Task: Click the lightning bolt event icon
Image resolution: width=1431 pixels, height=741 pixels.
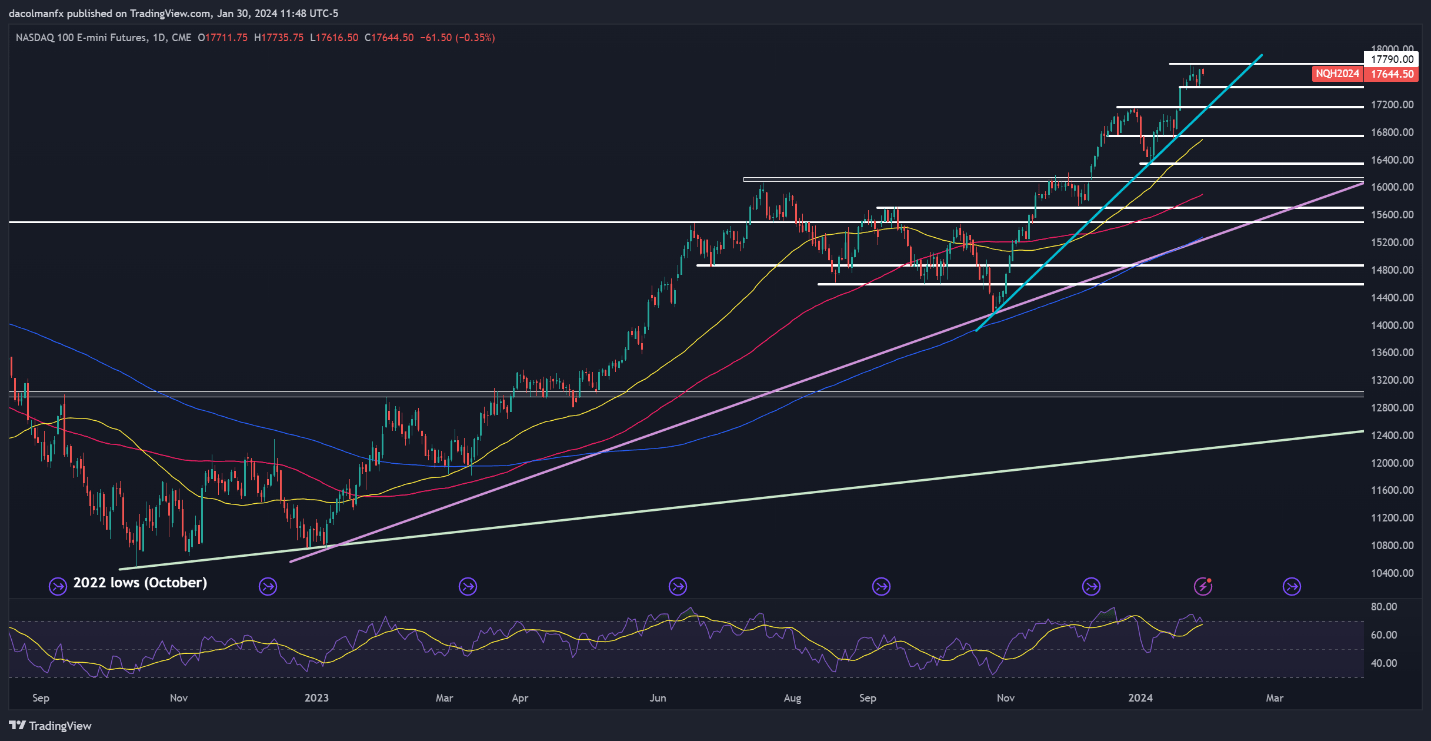Action: (x=1204, y=585)
